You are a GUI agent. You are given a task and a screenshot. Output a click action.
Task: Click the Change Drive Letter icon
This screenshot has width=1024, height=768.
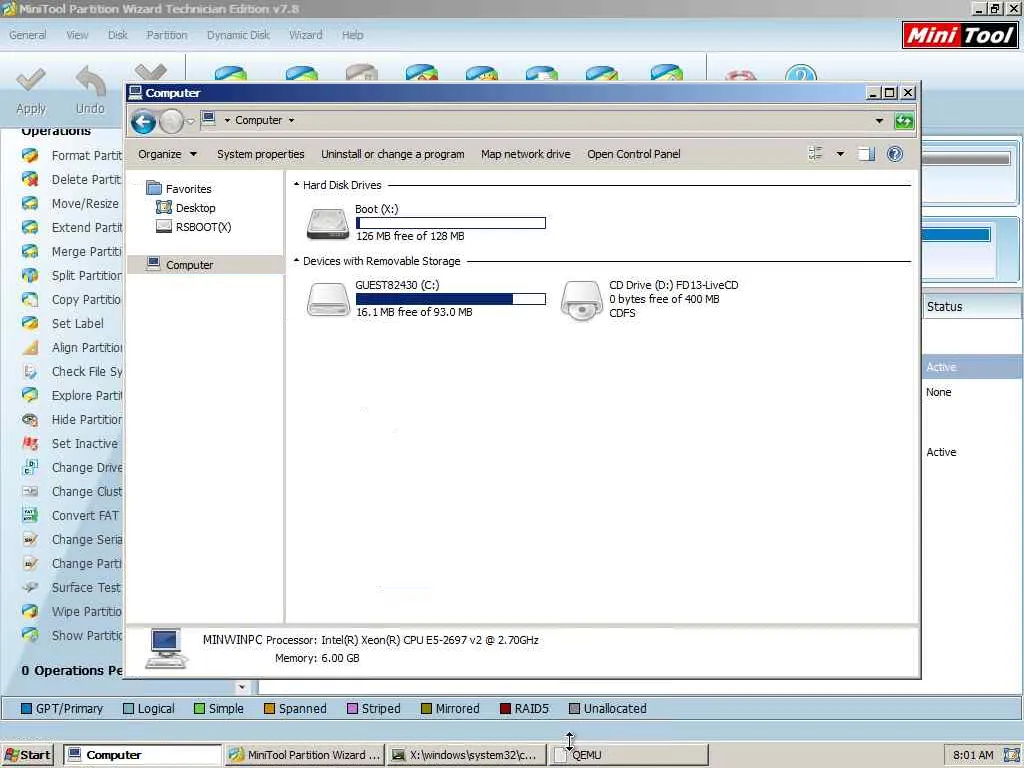tap(30, 467)
